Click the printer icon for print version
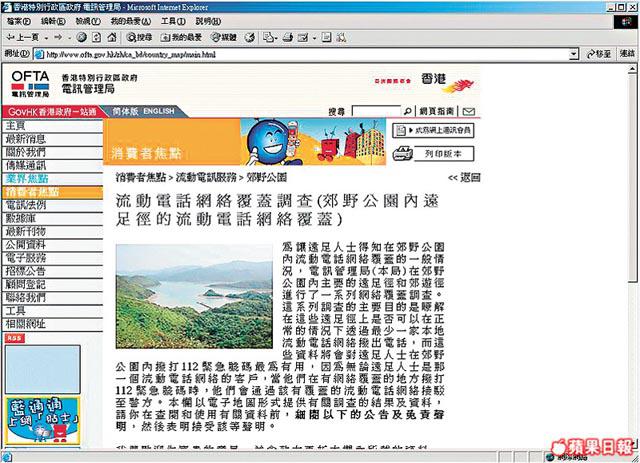This screenshot has width=640, height=463. 401,155
